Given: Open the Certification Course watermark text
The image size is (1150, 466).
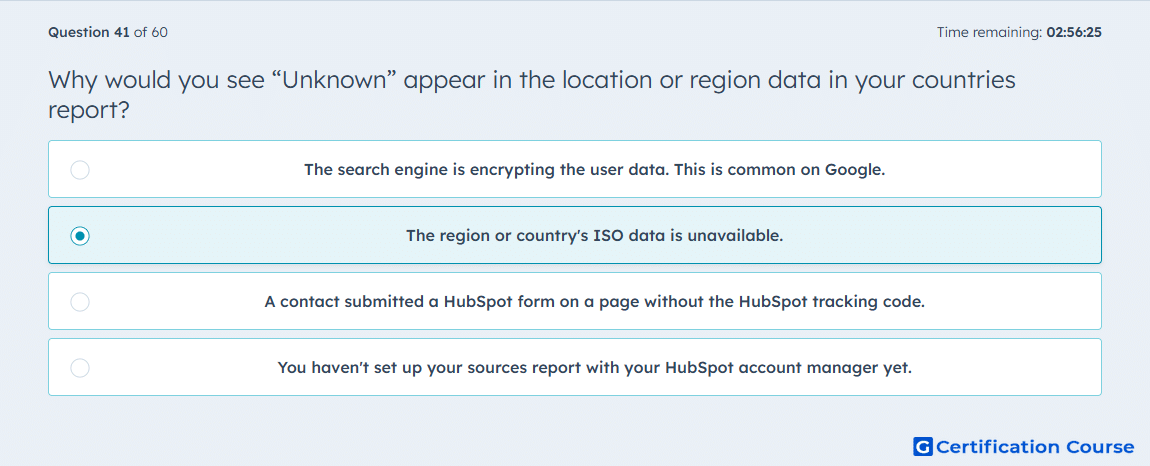Looking at the screenshot, I should tap(1035, 447).
